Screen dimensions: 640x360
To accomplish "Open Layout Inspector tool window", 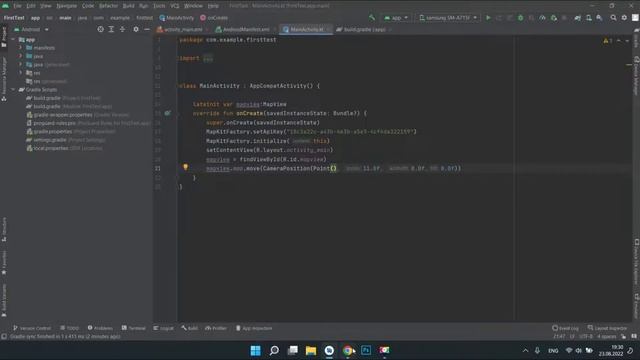I will (x=607, y=328).
